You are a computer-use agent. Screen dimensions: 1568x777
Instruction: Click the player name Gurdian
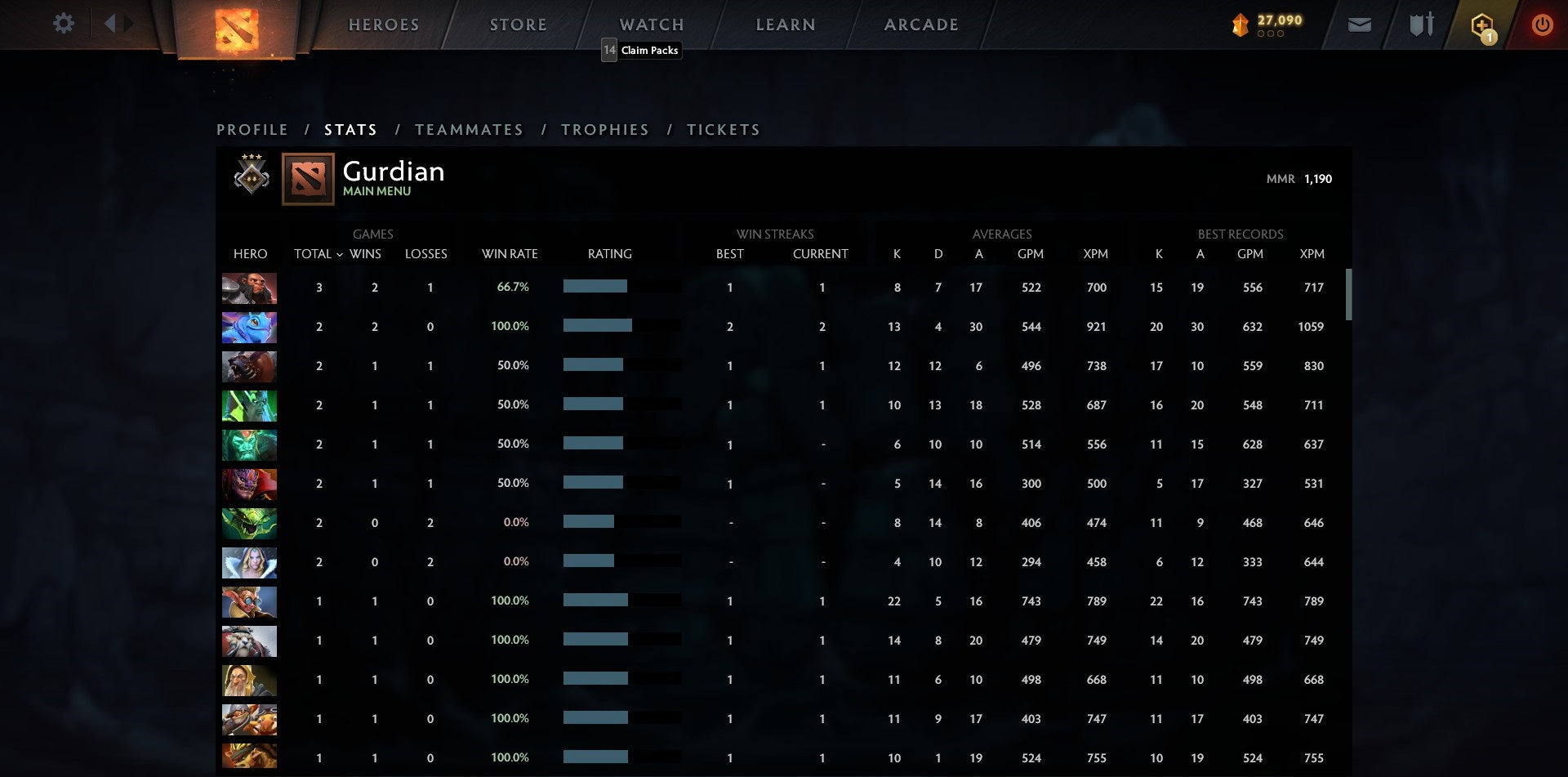click(x=393, y=172)
